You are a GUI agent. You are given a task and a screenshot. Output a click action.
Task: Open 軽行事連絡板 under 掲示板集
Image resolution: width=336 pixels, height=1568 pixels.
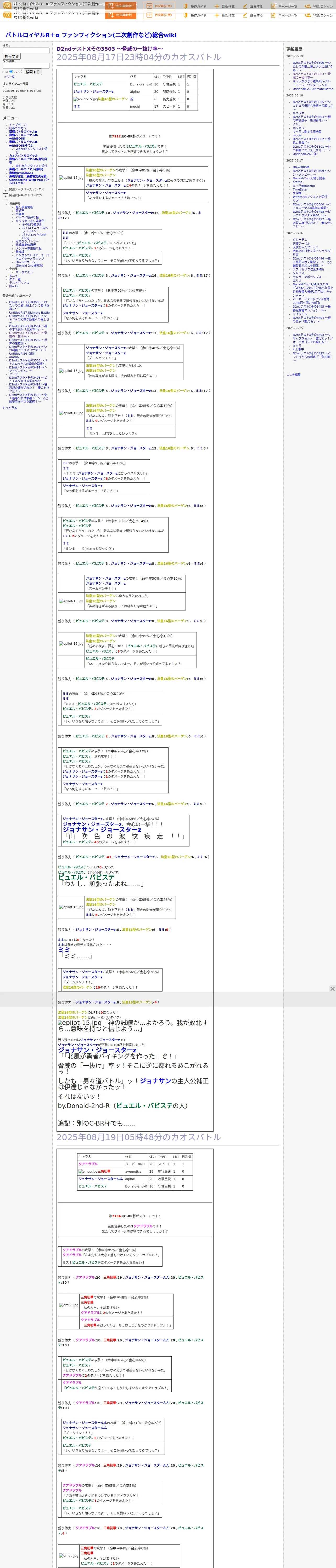(24, 207)
